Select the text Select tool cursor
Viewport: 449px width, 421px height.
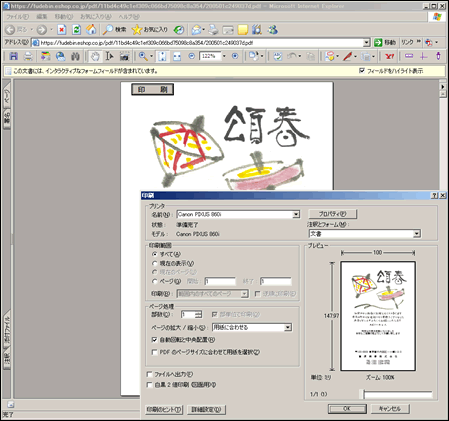coord(109,56)
